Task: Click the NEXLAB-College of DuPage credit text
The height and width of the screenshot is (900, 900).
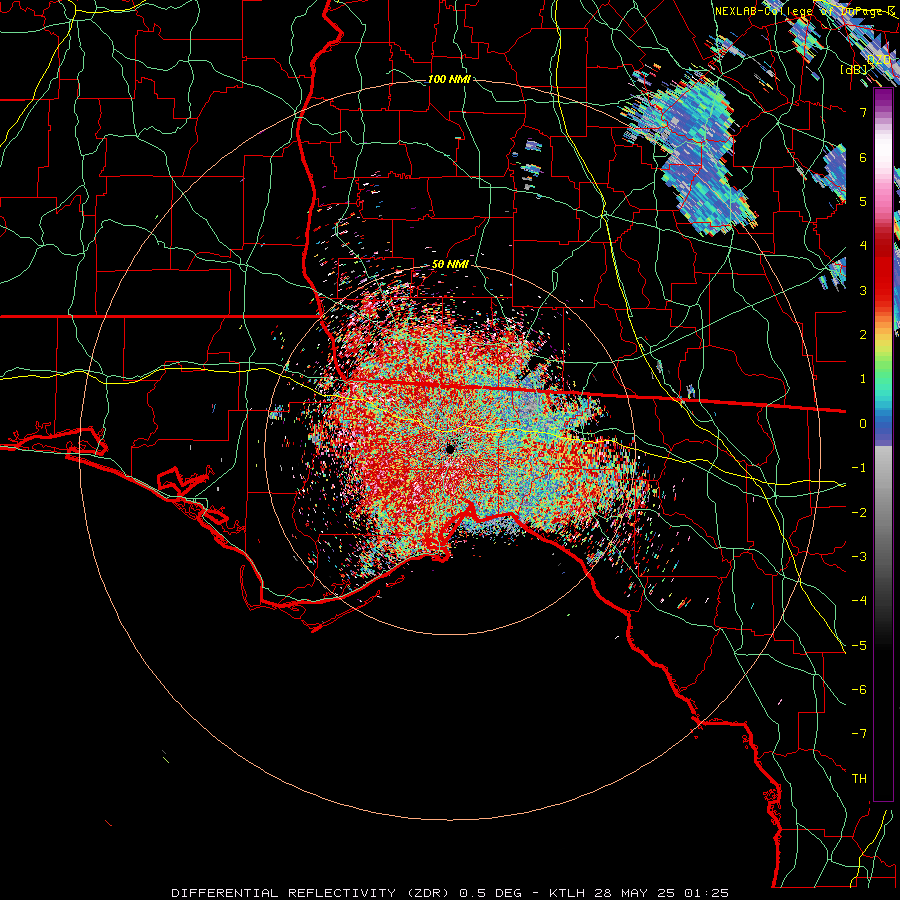Action: pyautogui.click(x=805, y=11)
